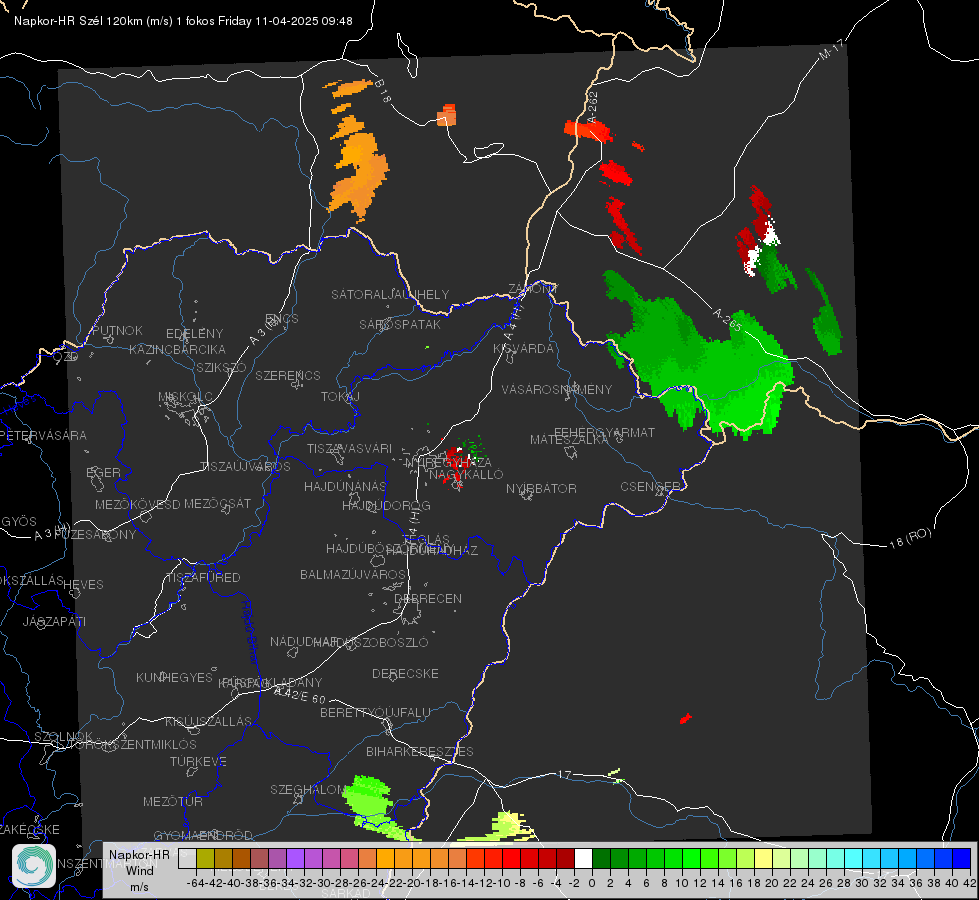Click the tiny red echo in the southeast

[686, 719]
